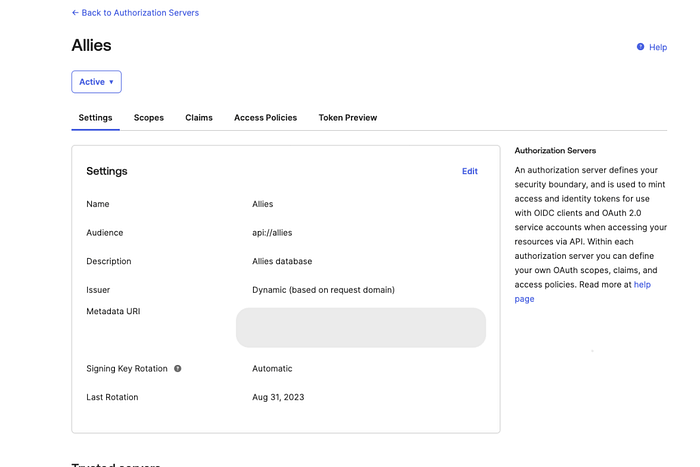Click the redacted Metadata URI field
The image size is (700, 467).
point(361,327)
